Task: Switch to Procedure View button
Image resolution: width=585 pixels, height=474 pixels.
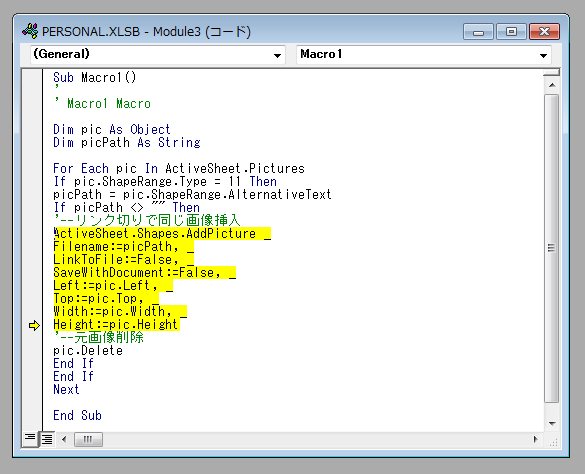Action: [x=30, y=439]
